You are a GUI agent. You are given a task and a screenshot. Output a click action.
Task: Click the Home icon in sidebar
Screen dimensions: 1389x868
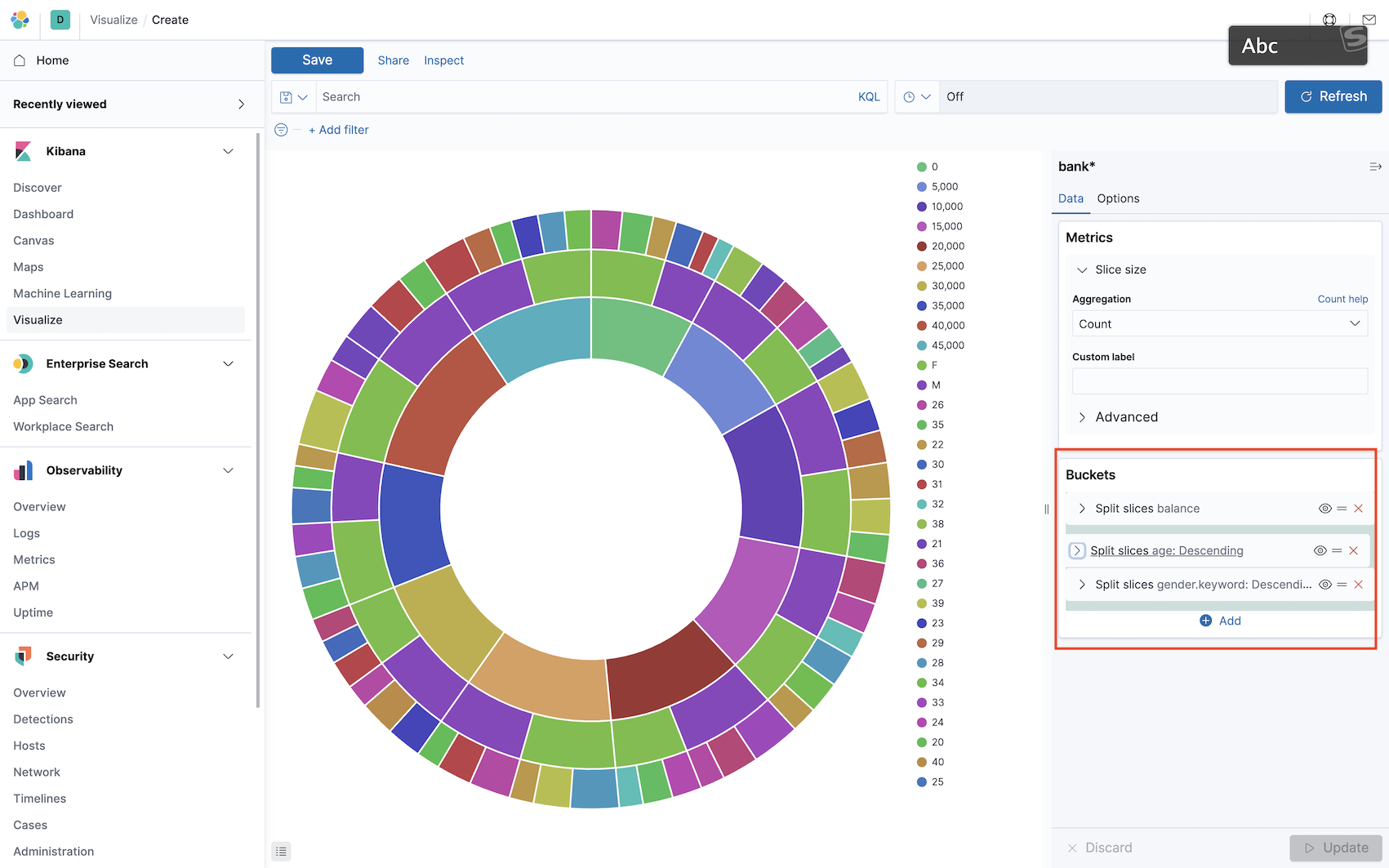(x=20, y=60)
